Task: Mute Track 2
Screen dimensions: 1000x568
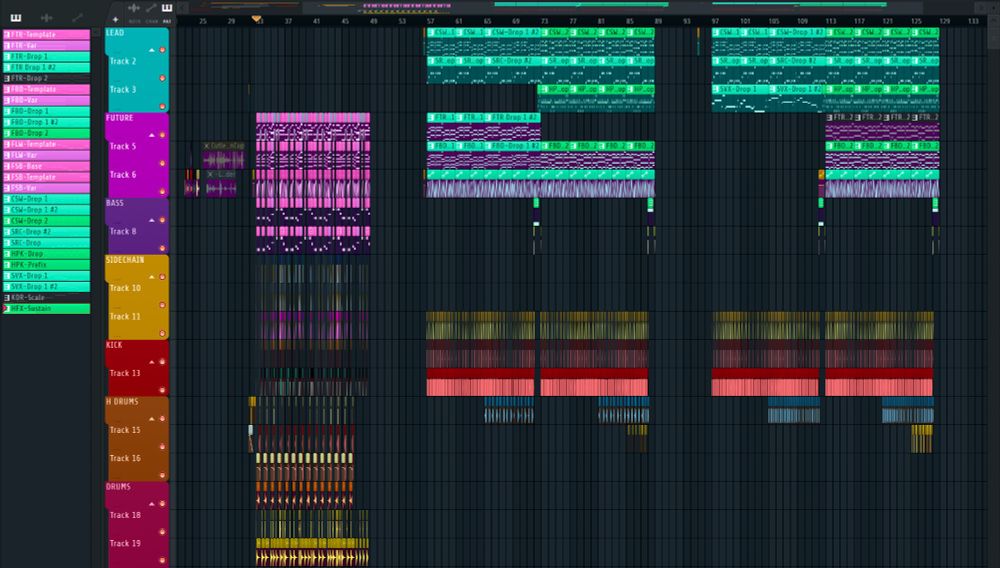Action: (162, 78)
